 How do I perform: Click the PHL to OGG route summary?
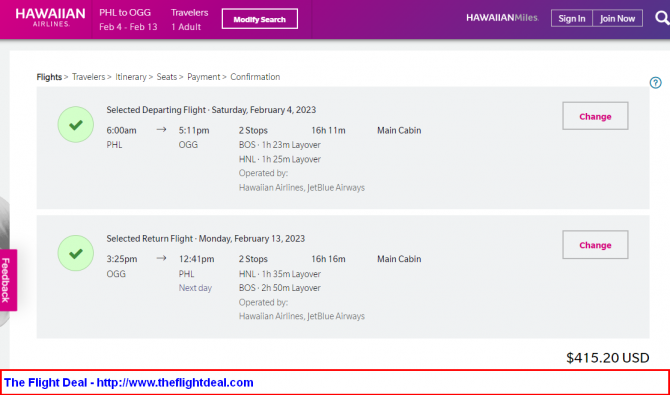coord(125,12)
